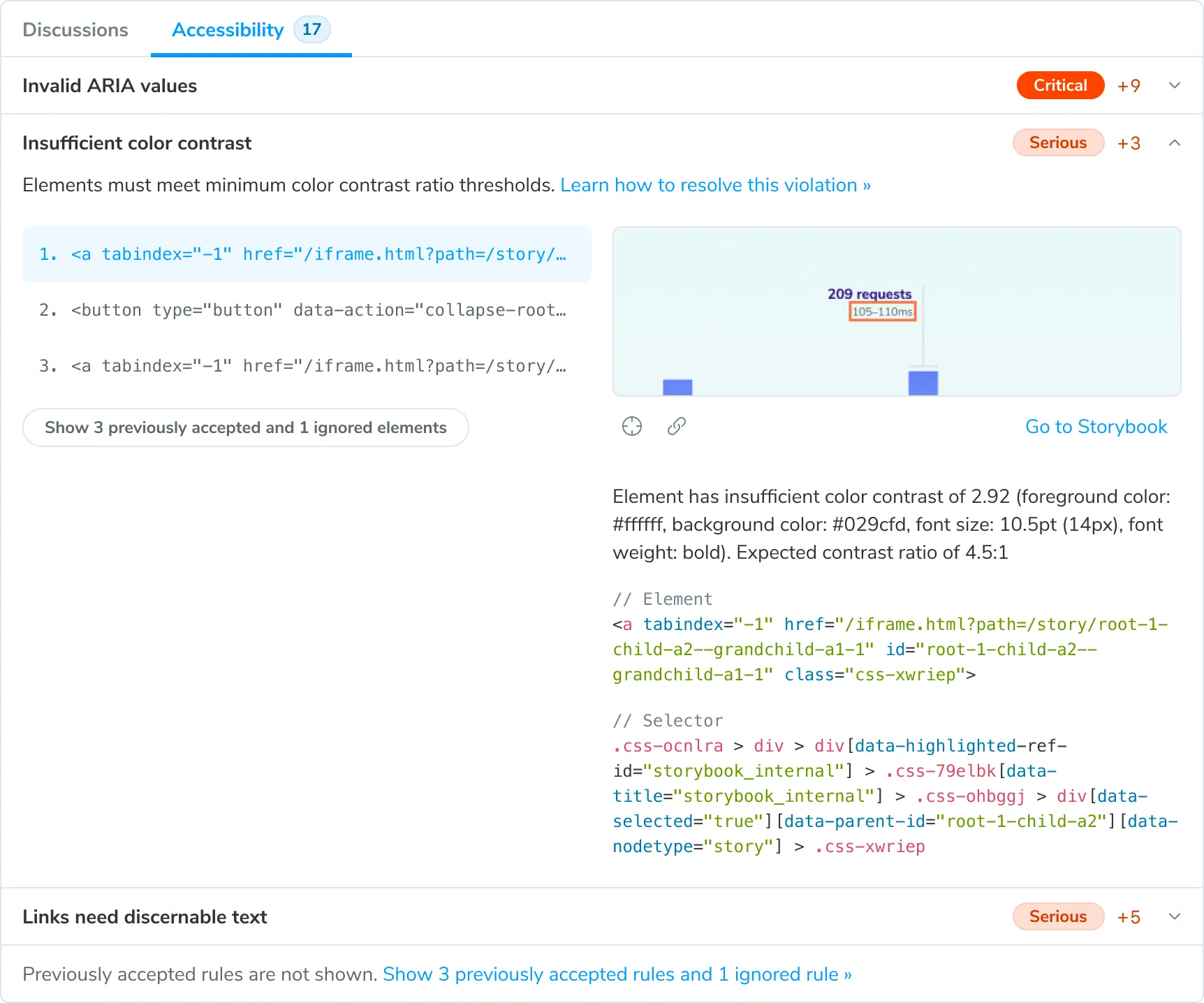Switch to the Discussions tab
1204x1003 pixels.
tap(75, 29)
